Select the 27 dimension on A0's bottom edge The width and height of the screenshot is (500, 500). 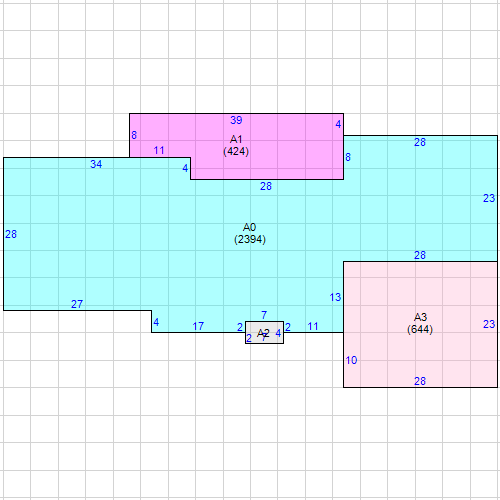point(77,304)
